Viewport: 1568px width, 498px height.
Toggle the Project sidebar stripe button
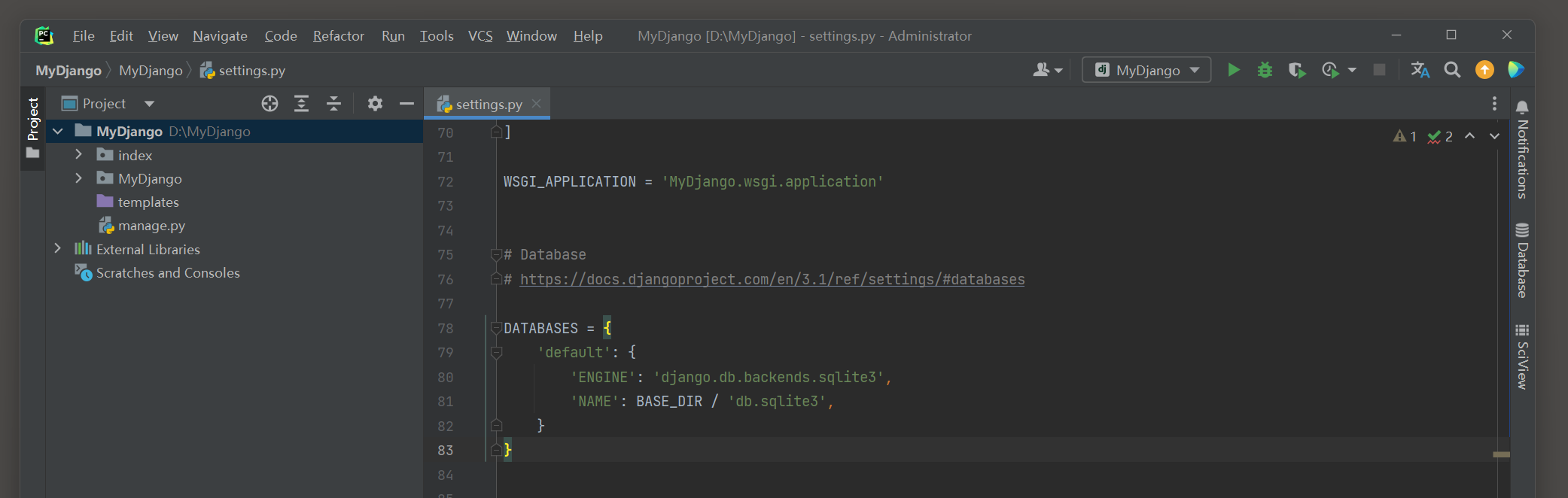click(32, 128)
